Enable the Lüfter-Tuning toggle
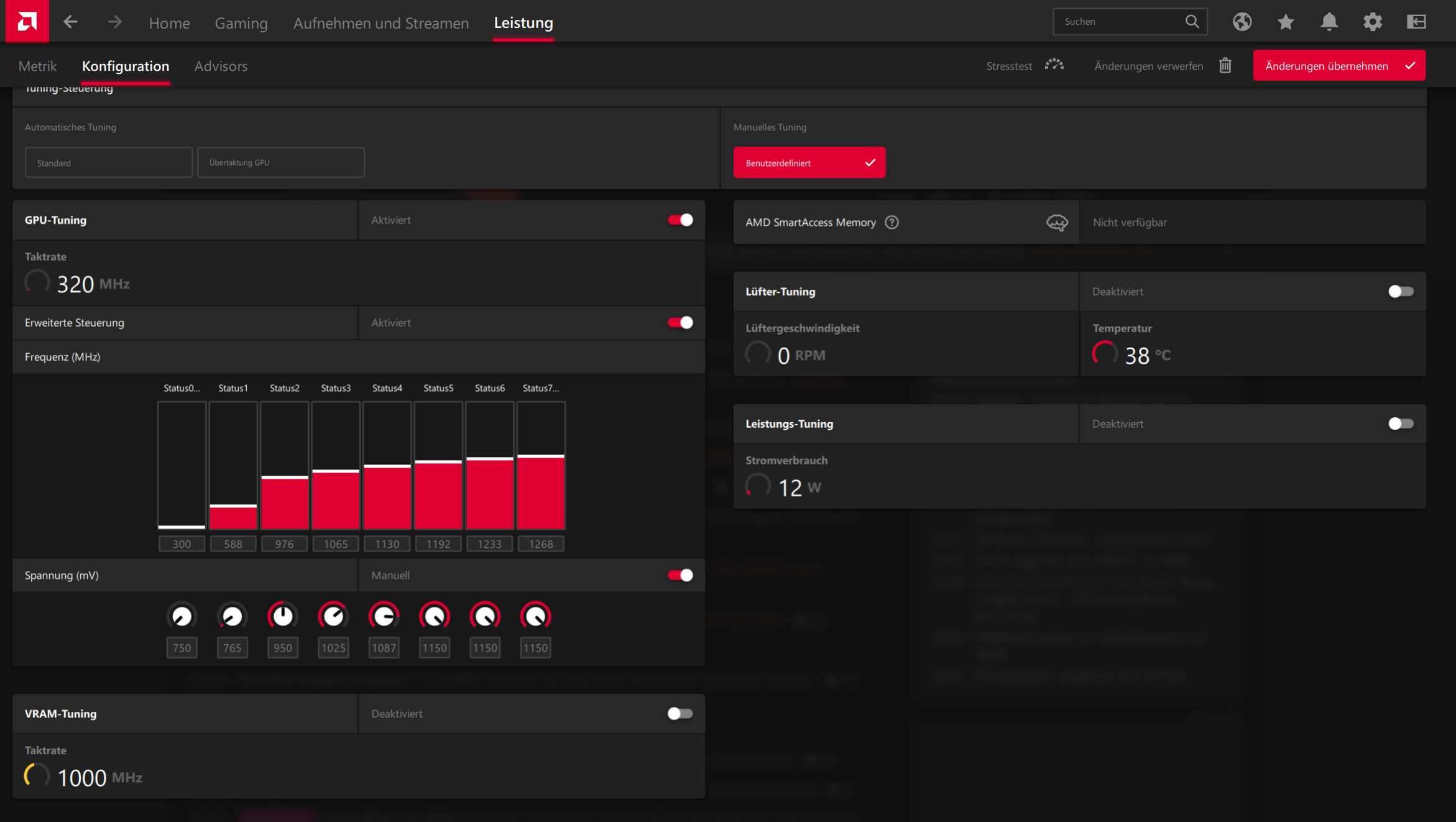This screenshot has width=1456, height=822. 1401,292
